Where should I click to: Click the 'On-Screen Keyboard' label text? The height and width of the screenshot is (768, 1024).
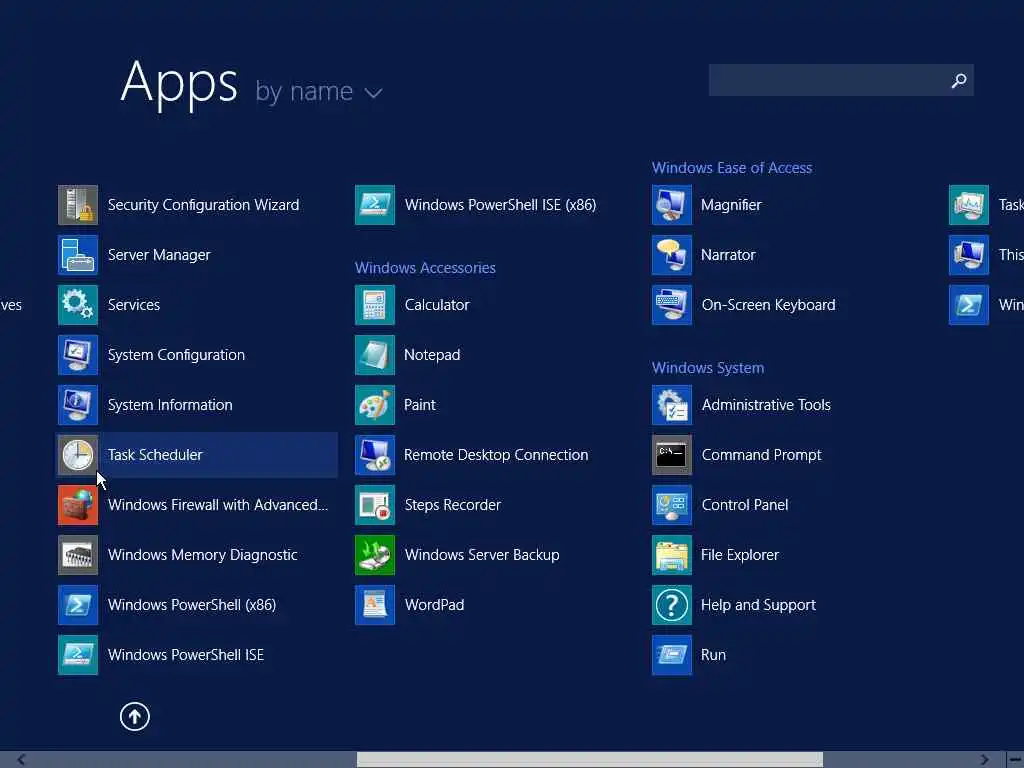pos(769,305)
